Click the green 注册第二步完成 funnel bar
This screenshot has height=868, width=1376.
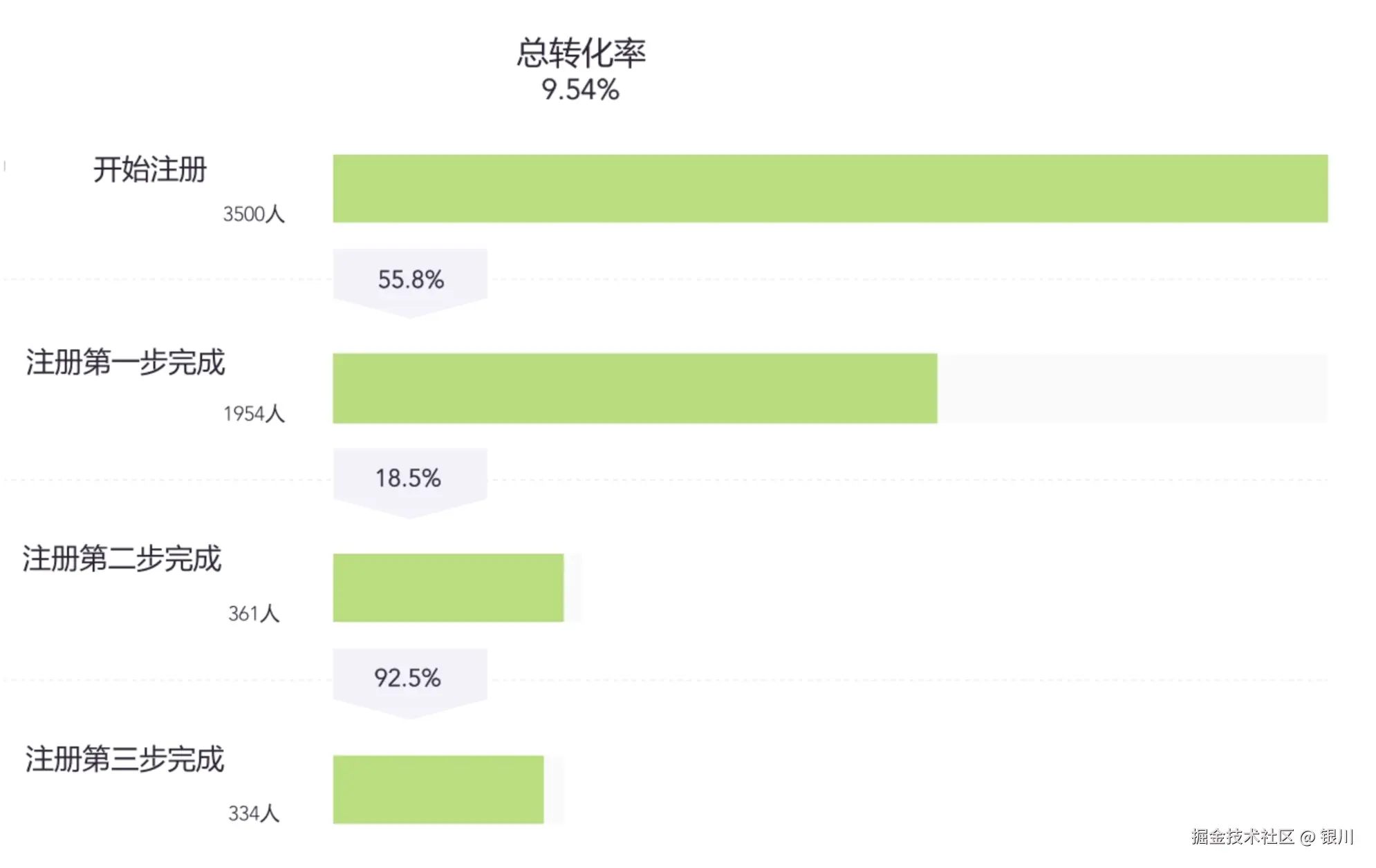pyautogui.click(x=448, y=588)
